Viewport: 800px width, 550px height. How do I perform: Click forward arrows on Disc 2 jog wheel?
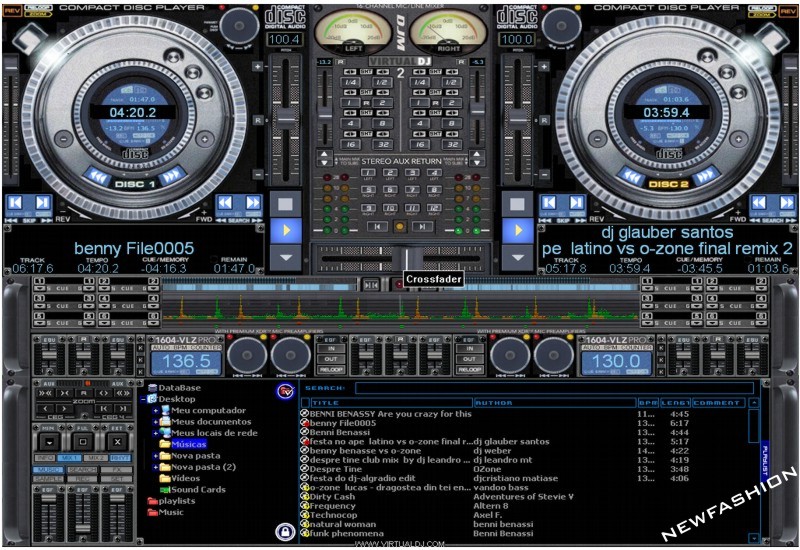706,177
